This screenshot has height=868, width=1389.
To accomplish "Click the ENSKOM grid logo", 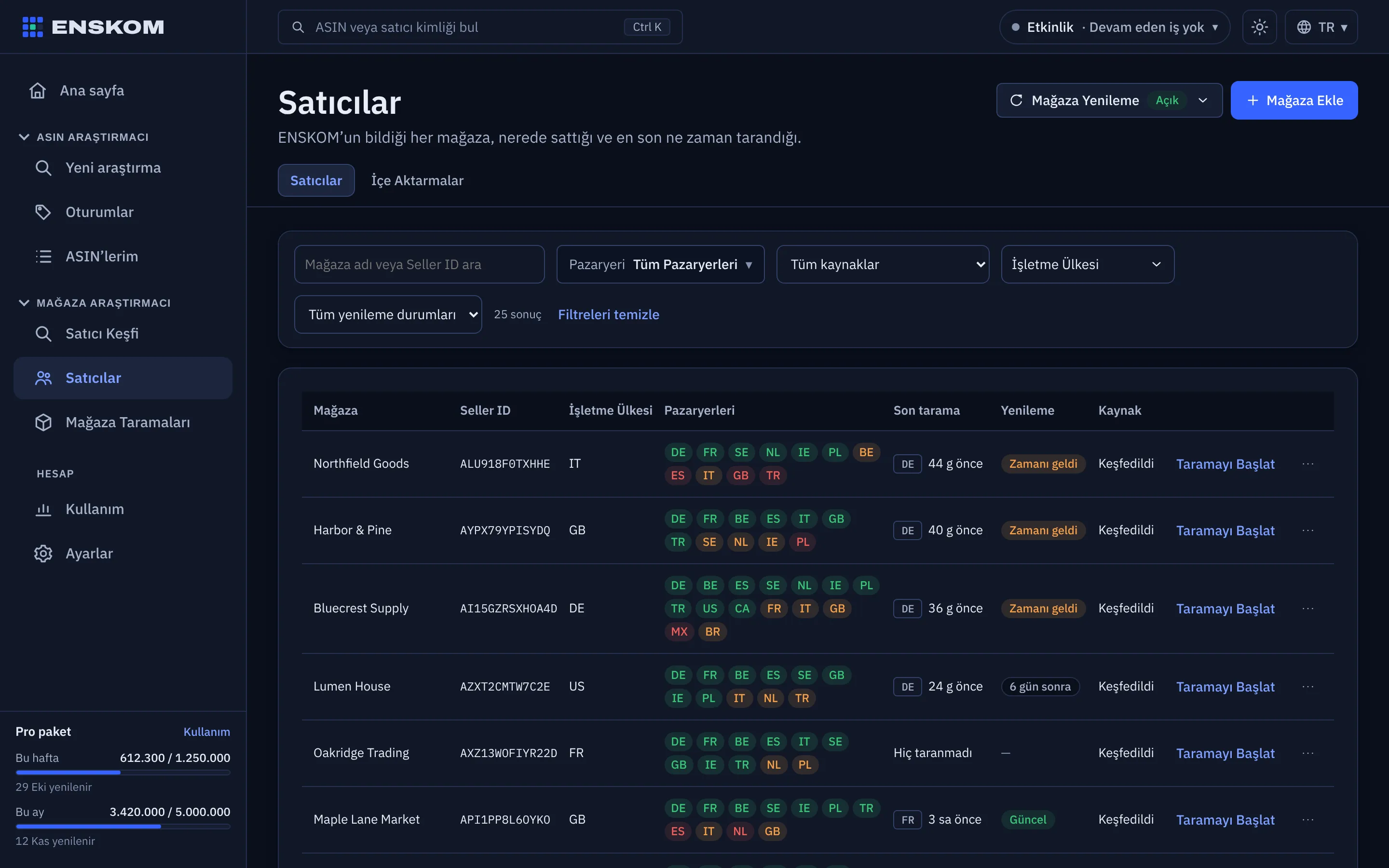I will (33, 27).
